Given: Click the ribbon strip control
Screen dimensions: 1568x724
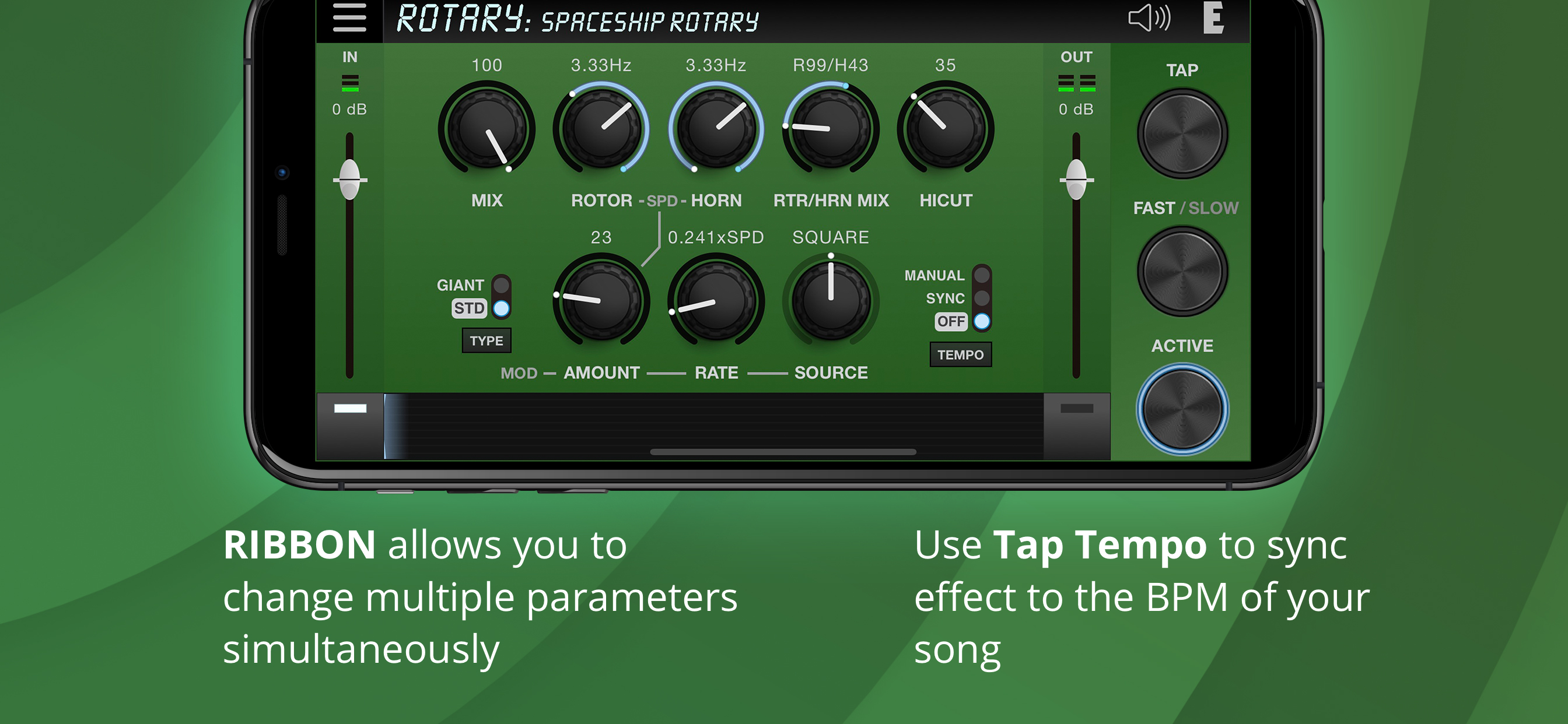Looking at the screenshot, I should (x=713, y=426).
